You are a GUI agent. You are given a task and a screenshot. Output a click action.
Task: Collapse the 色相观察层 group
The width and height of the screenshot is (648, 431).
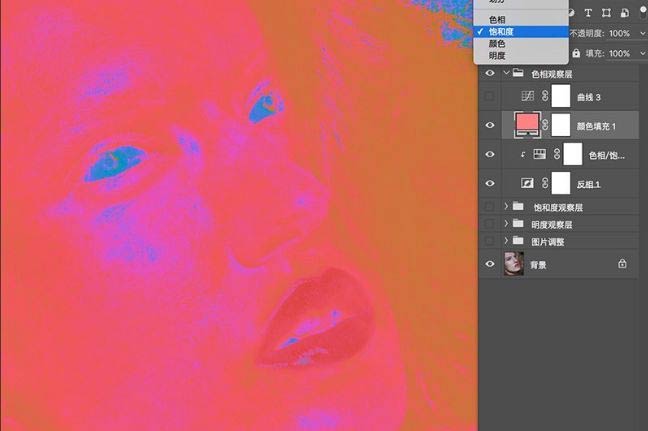506,74
